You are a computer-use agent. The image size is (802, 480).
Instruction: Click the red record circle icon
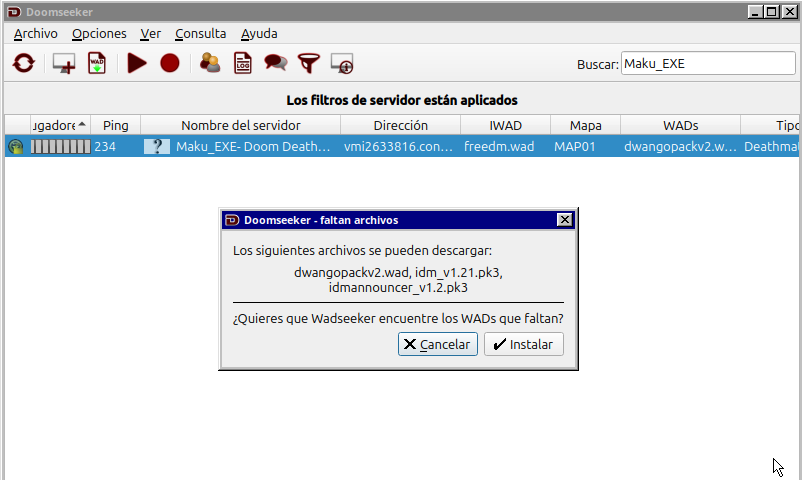point(170,63)
